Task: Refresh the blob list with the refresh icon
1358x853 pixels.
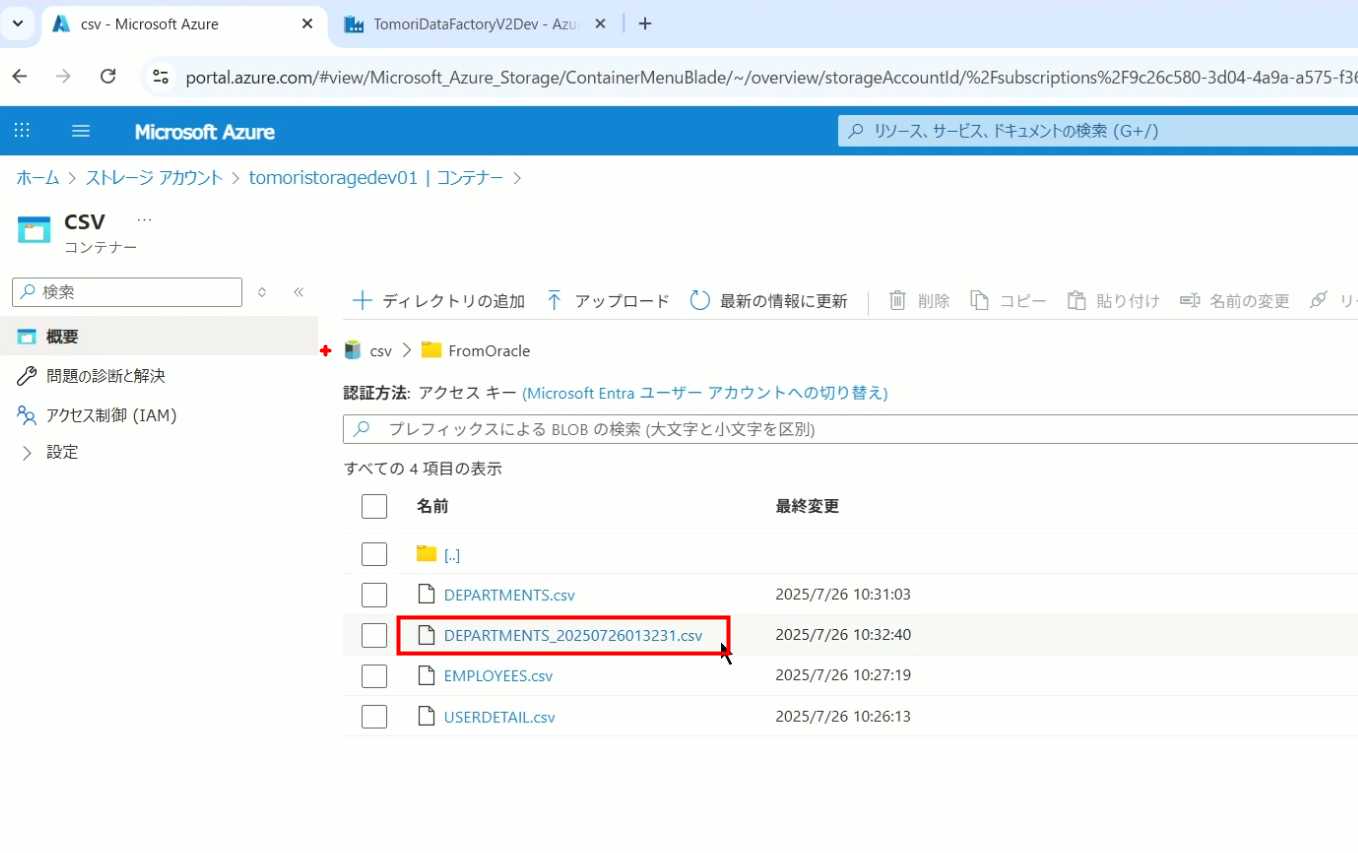Action: click(700, 301)
